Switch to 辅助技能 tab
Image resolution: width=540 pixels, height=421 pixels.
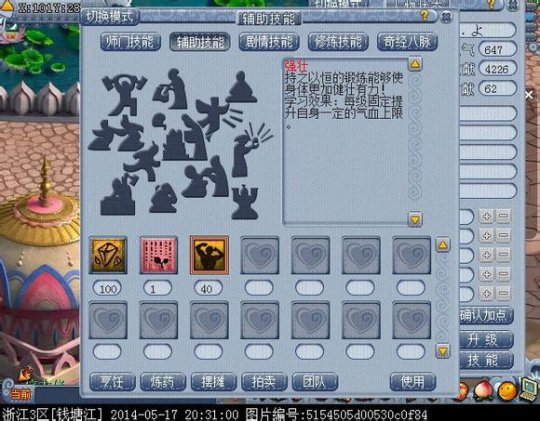click(x=200, y=42)
